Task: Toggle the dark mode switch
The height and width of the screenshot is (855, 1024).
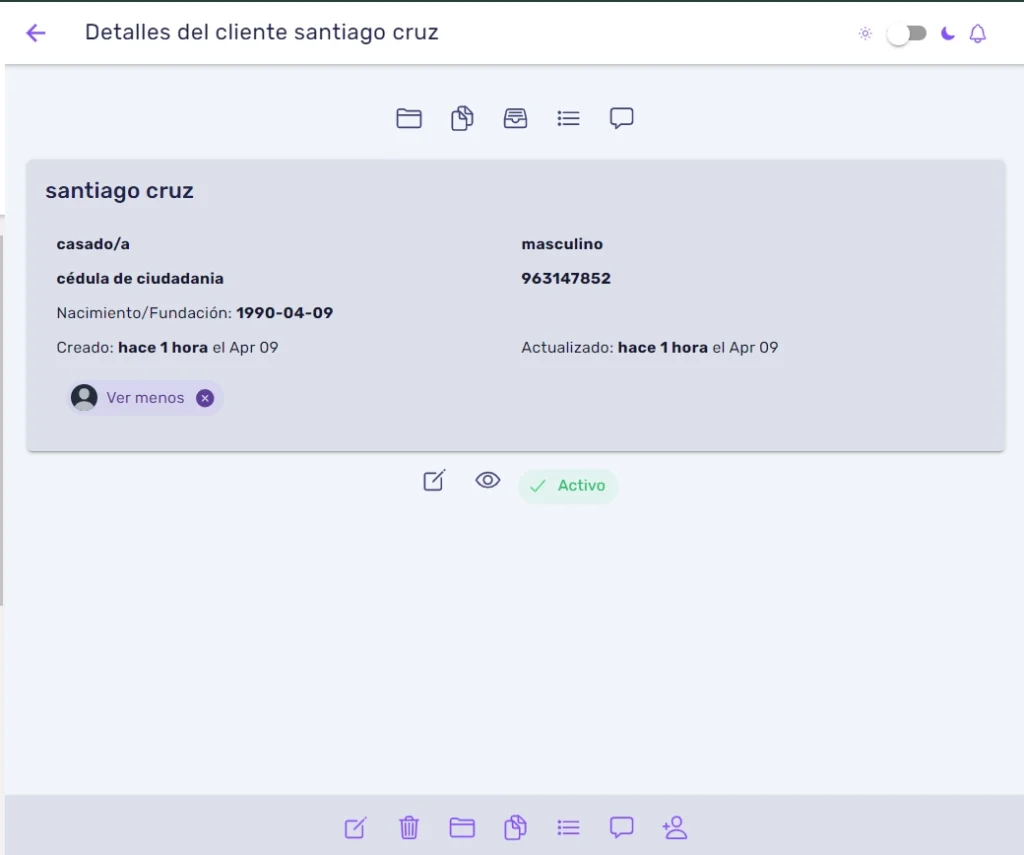Action: [906, 33]
